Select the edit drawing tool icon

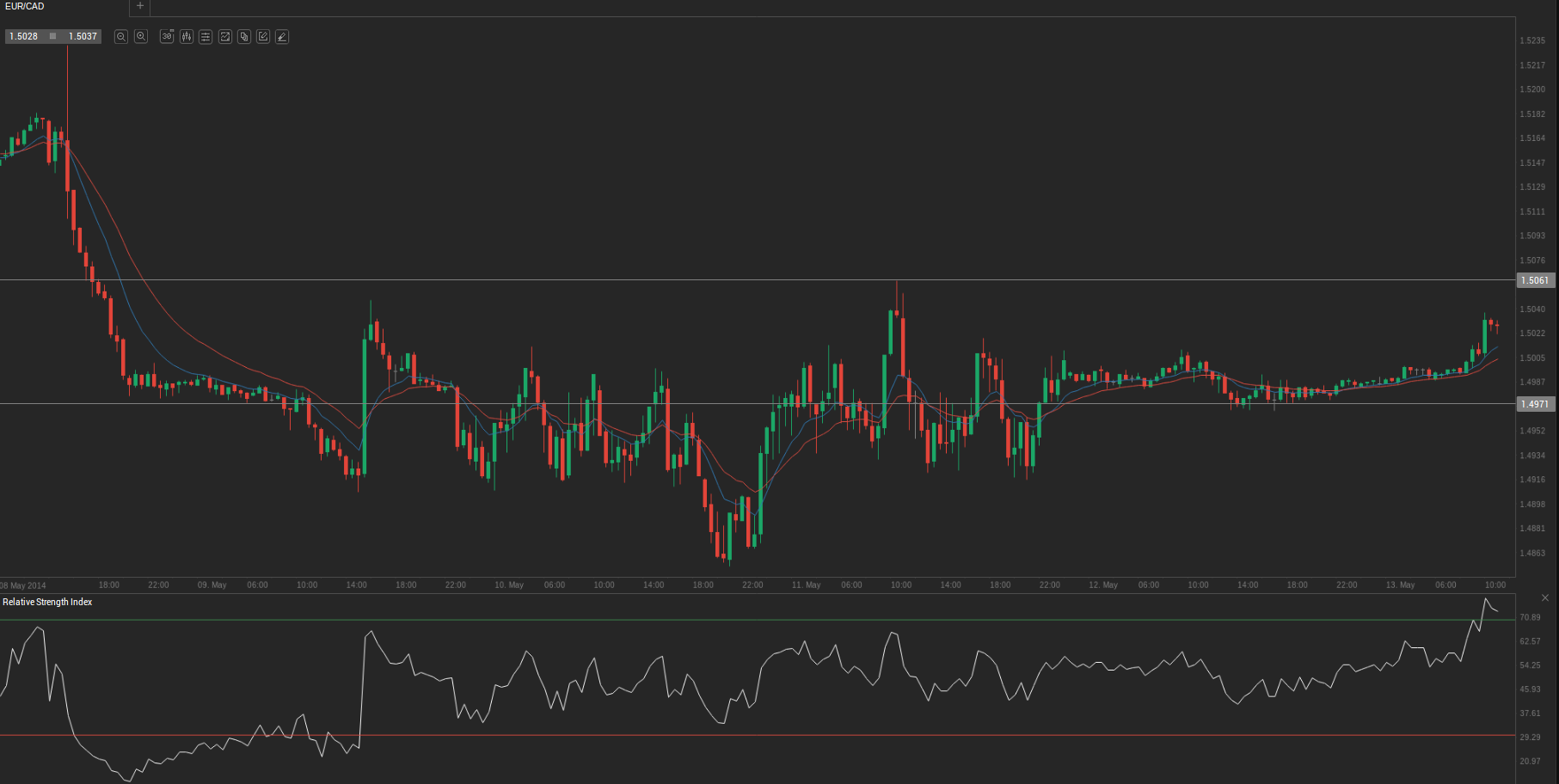[263, 37]
